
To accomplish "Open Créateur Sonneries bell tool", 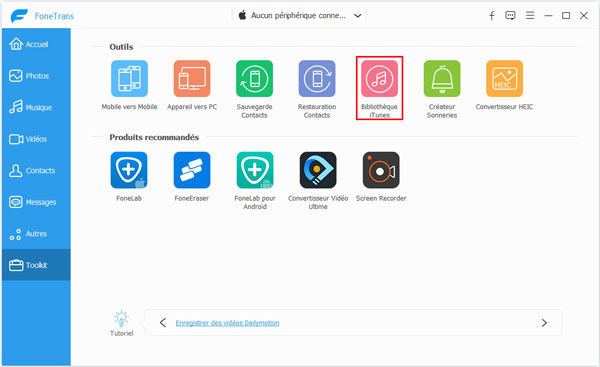I will (442, 78).
